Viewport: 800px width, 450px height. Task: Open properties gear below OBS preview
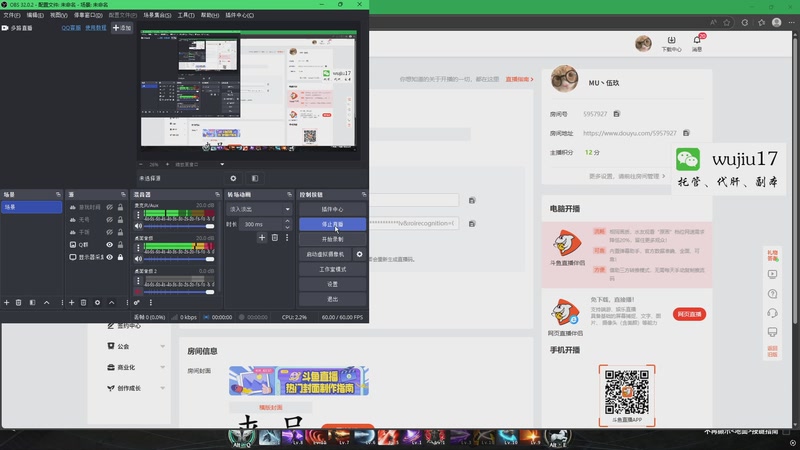233,178
